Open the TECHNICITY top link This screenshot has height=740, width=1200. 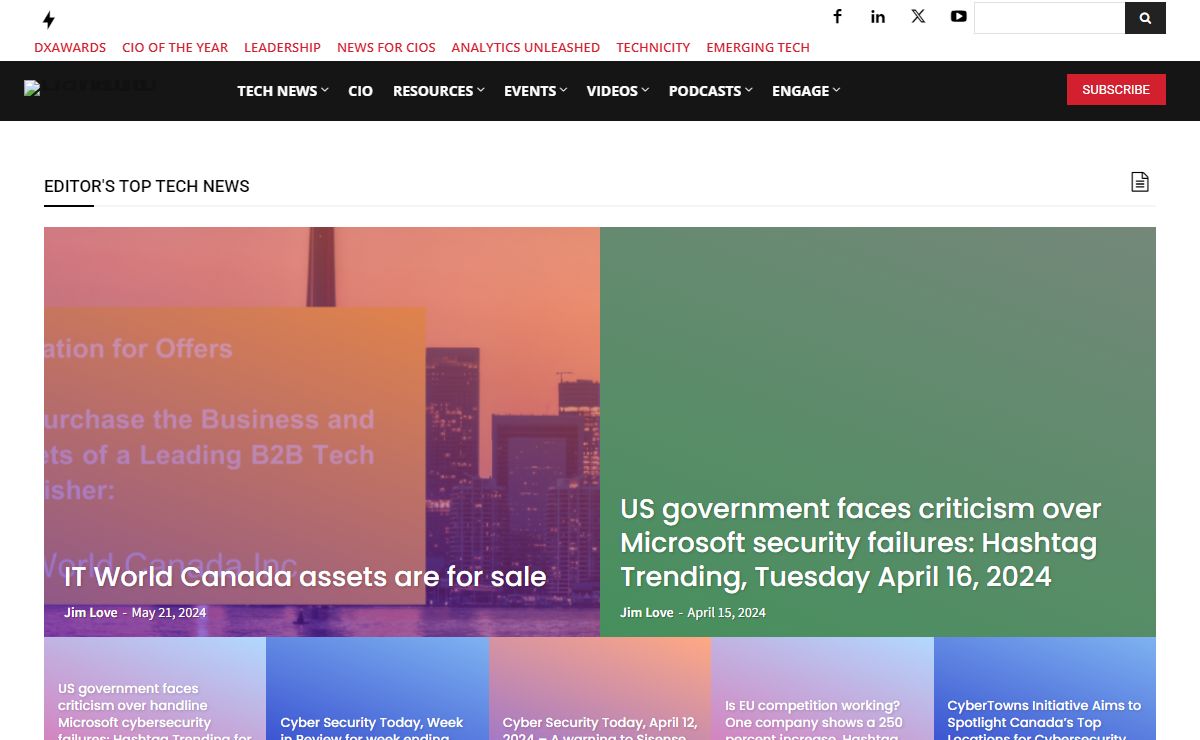653,47
